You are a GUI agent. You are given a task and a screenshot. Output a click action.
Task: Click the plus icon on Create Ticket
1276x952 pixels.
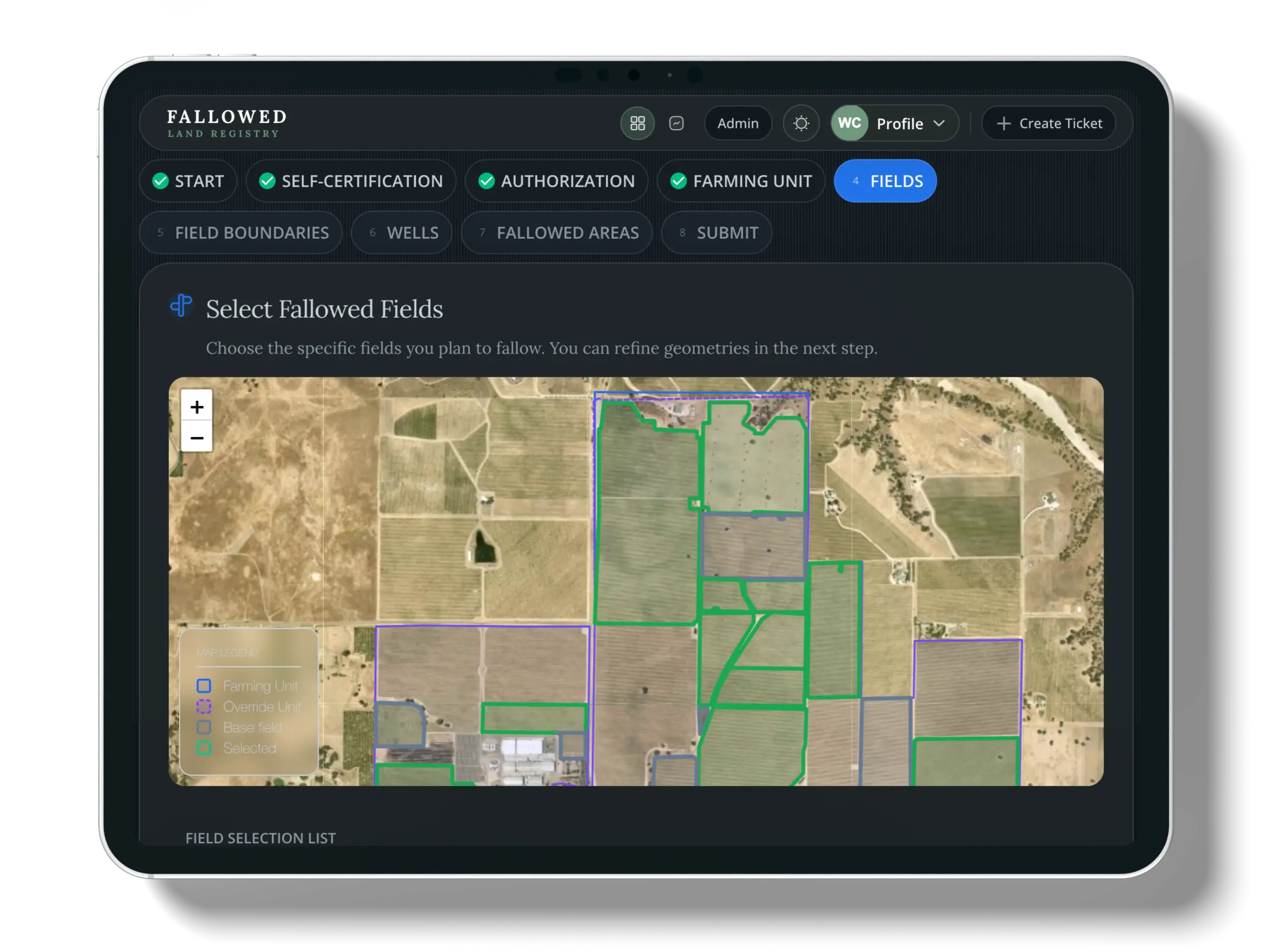1004,123
